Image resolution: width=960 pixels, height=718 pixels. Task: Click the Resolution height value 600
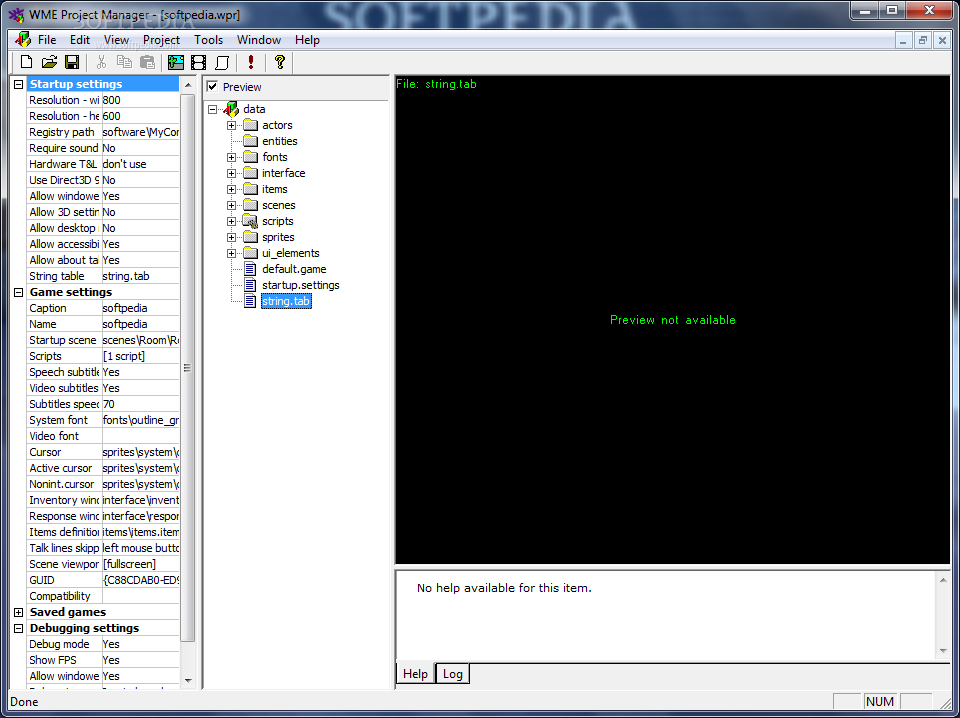coord(140,116)
